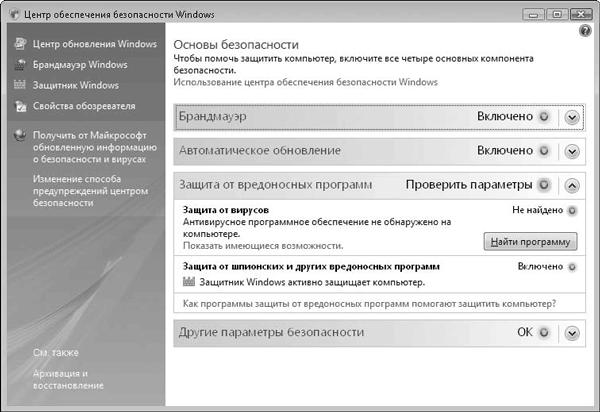
Task: Expand the Автоматическое обновление section
Action: [x=571, y=151]
